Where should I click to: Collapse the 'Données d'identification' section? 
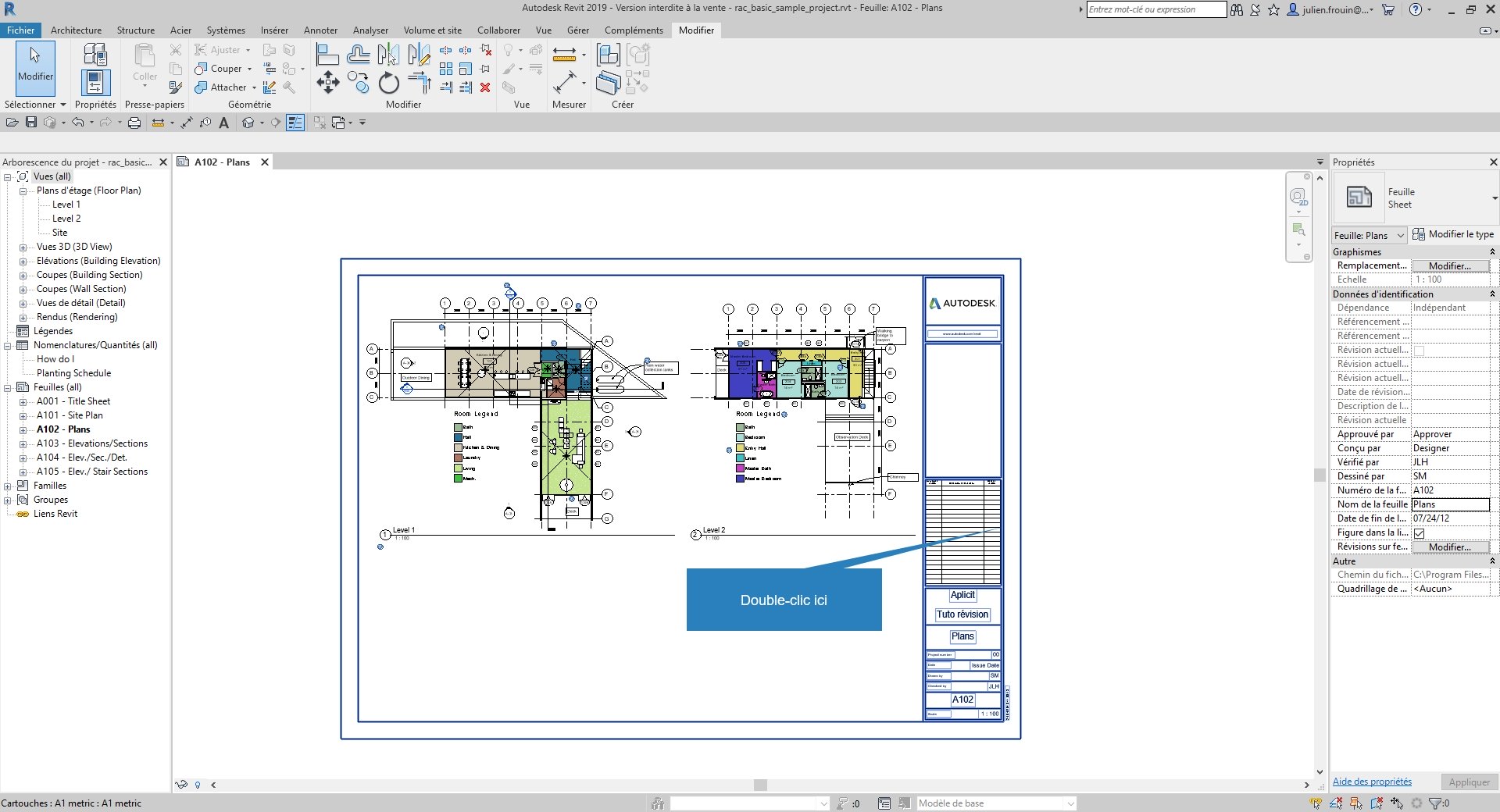[1492, 294]
